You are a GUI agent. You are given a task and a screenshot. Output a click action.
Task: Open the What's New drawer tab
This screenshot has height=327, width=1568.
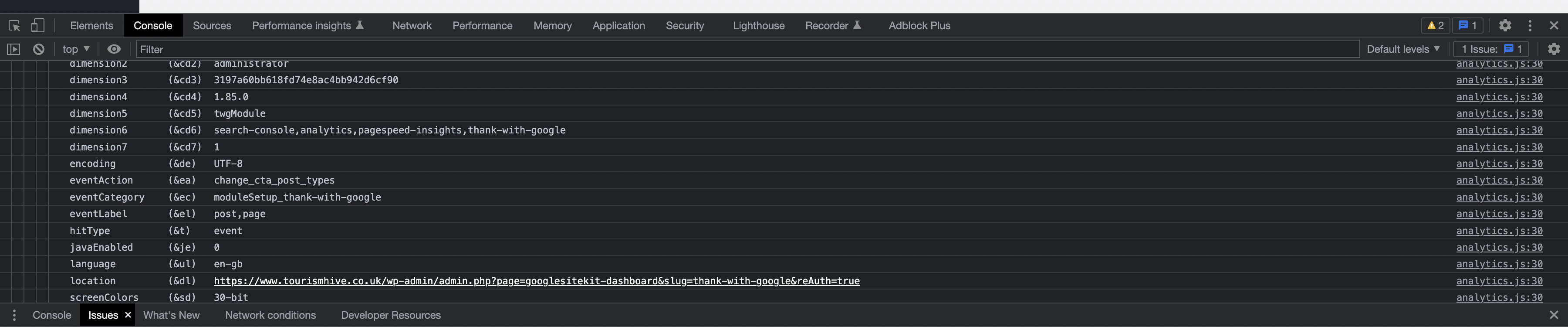[171, 315]
